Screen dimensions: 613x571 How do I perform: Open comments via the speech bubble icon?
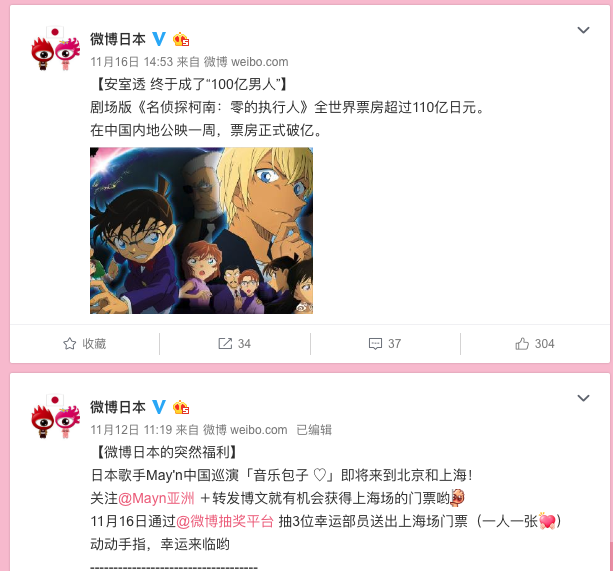pos(375,344)
